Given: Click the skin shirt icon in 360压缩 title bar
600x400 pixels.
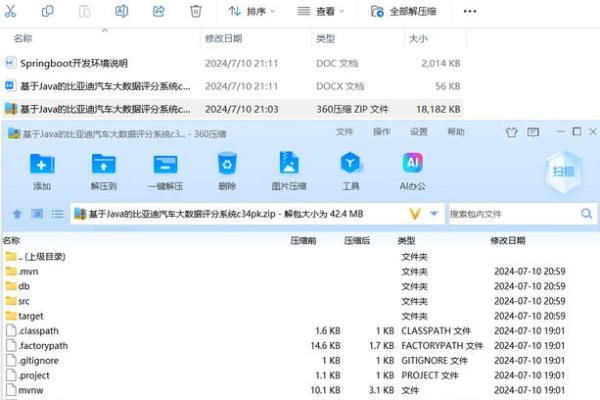Looking at the screenshot, I should point(511,132).
